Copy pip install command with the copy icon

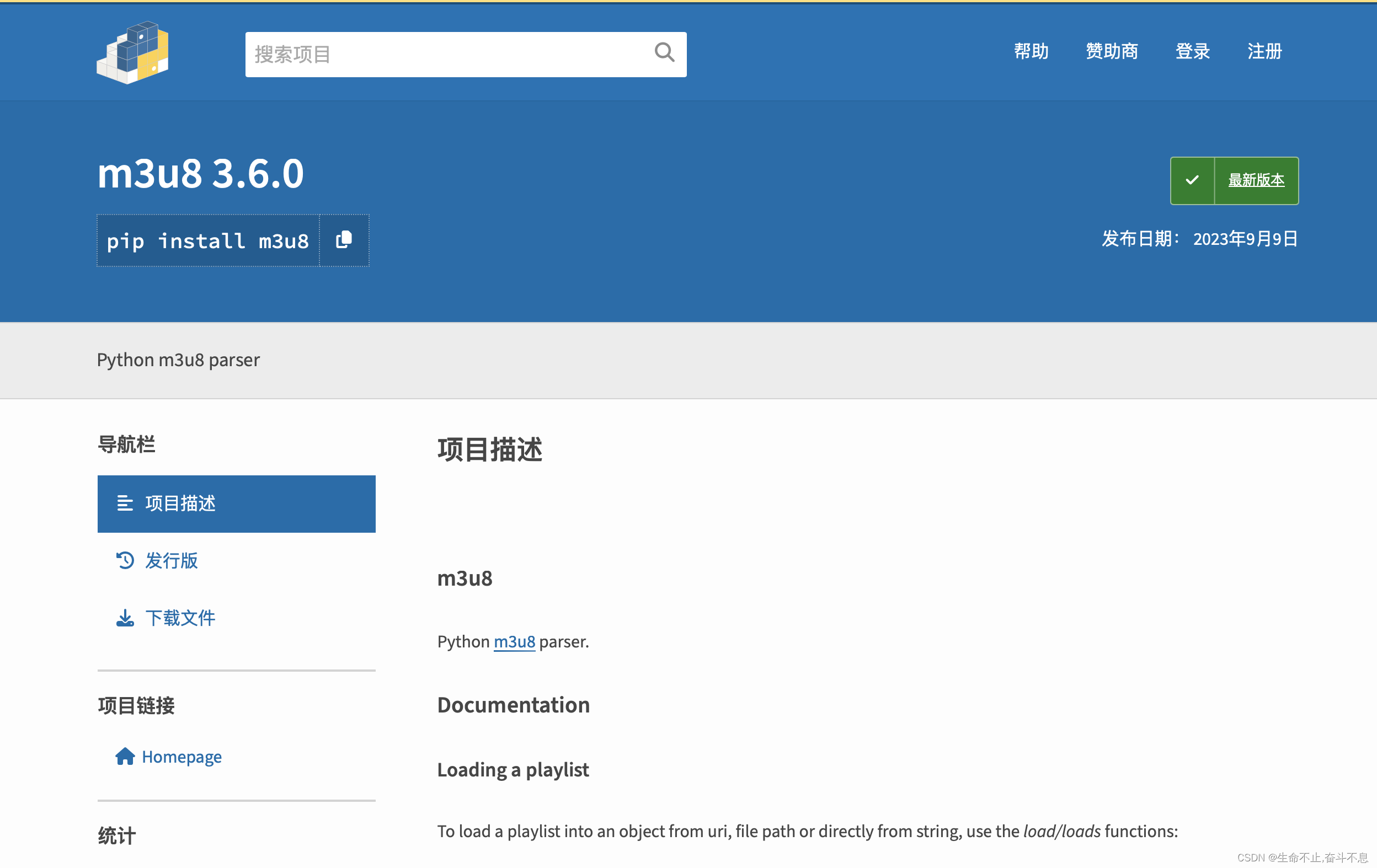(344, 240)
